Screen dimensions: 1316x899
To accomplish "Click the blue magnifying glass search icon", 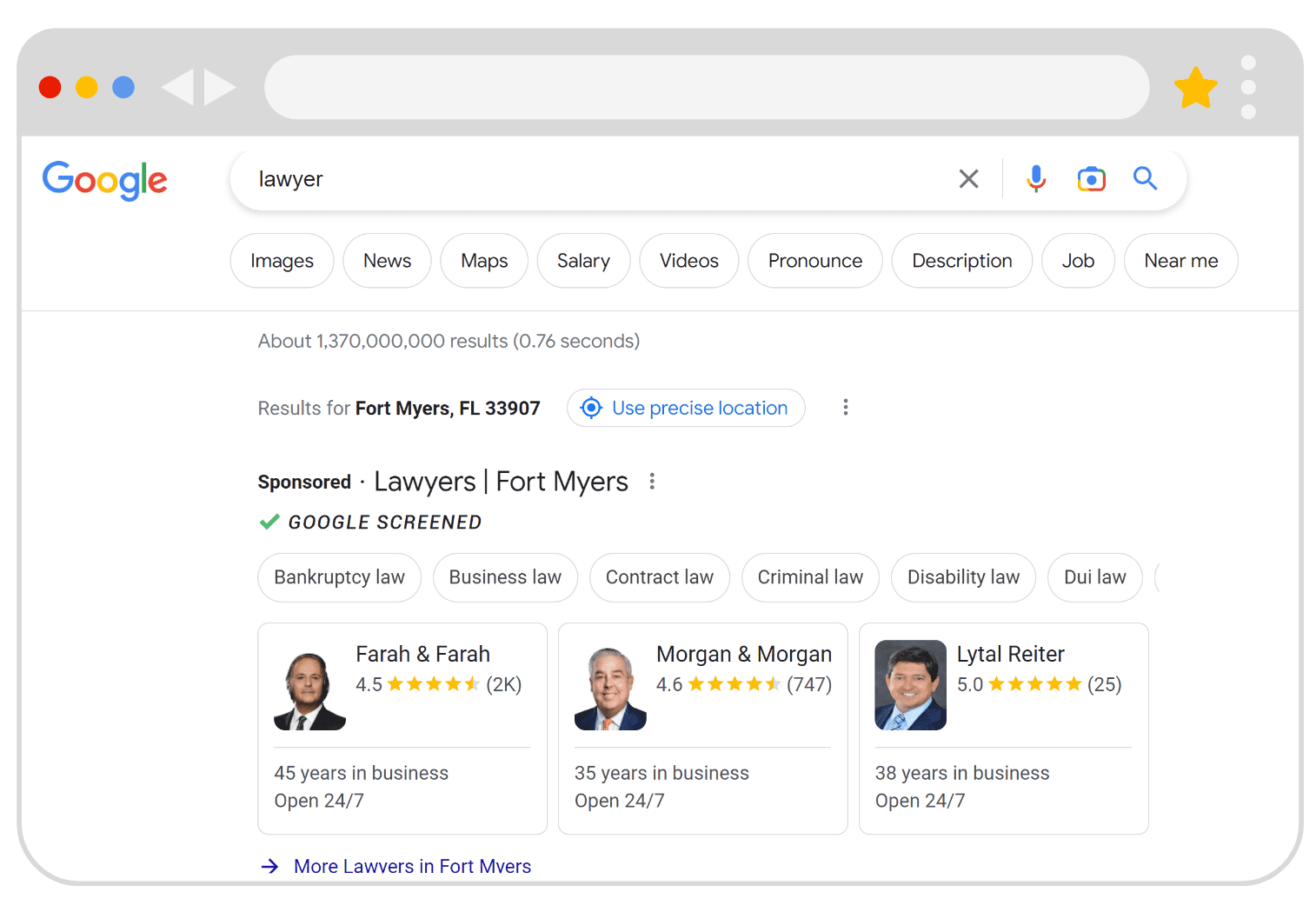I will click(x=1145, y=179).
